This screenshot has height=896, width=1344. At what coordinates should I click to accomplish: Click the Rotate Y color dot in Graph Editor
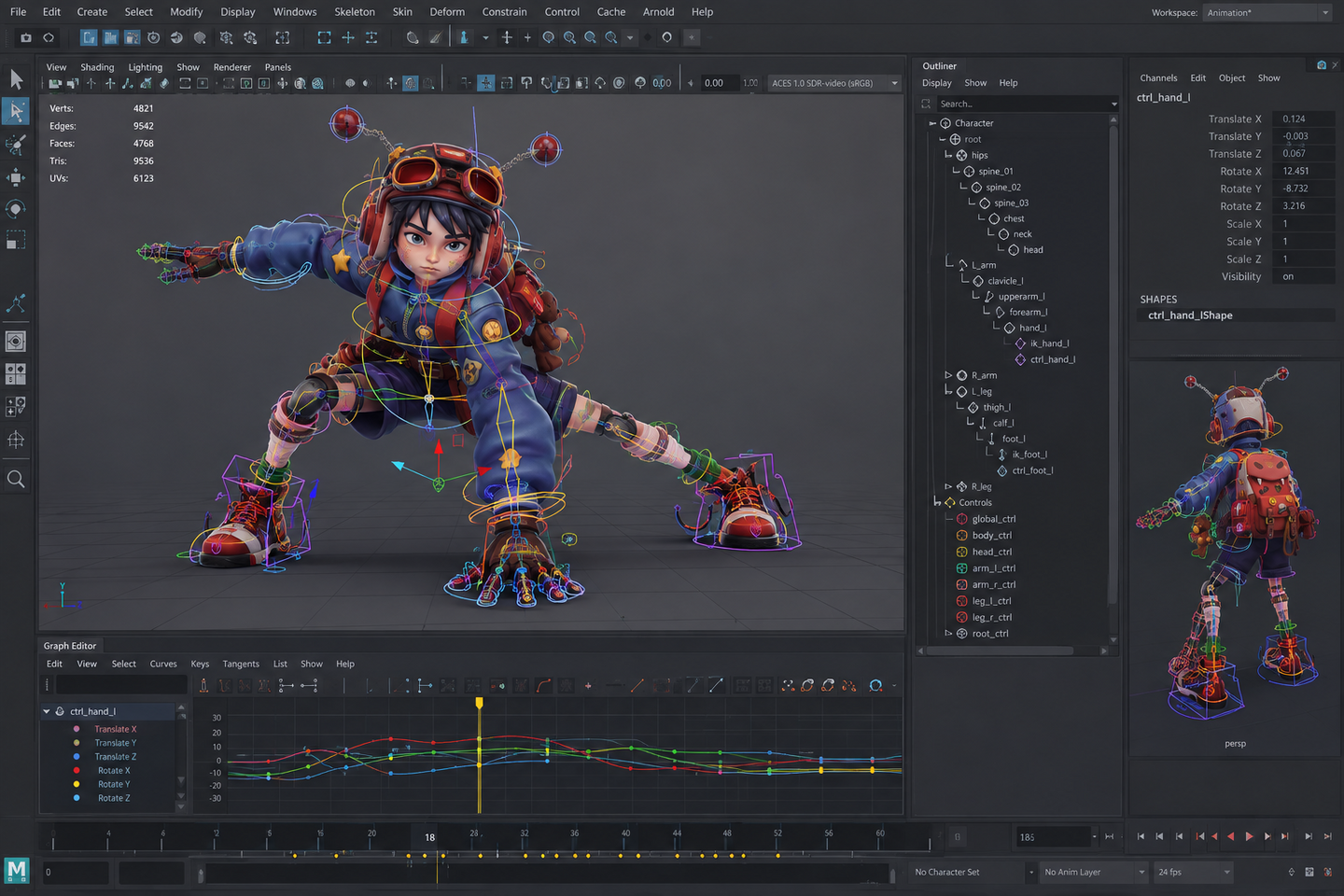pos(77,784)
